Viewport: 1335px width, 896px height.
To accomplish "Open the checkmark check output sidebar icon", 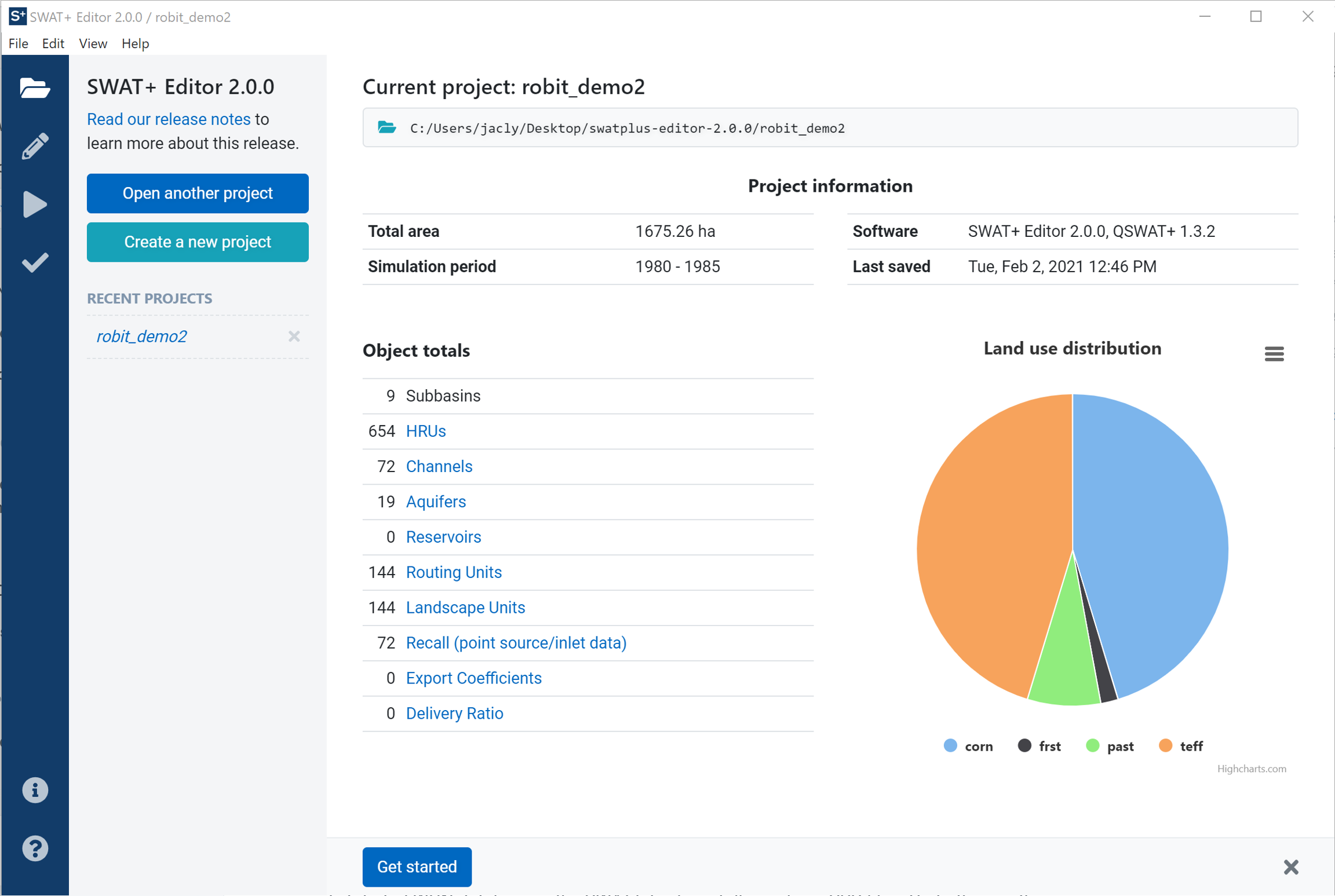I will coord(35,262).
